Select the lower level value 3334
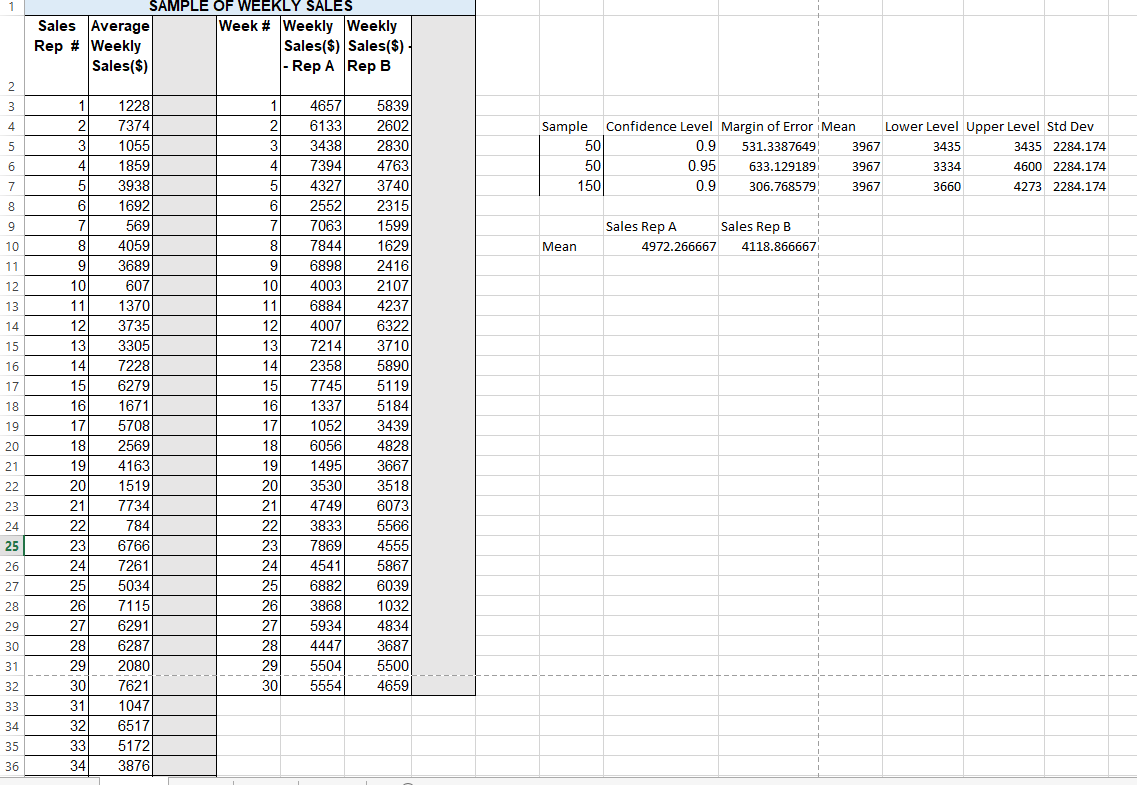 coord(922,166)
